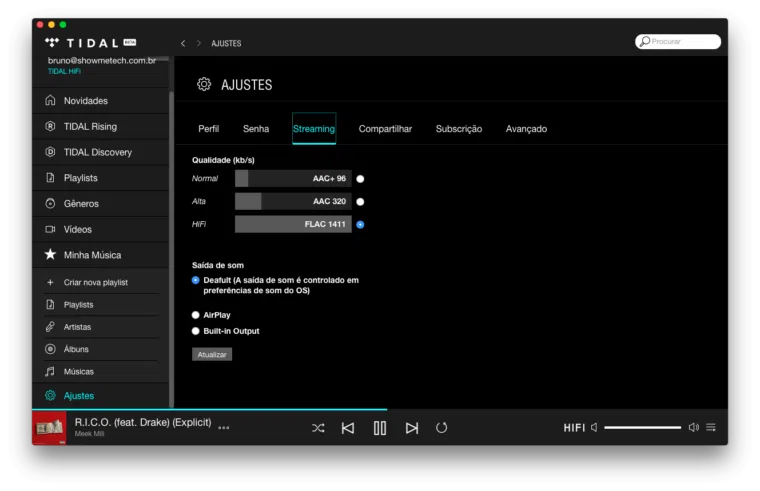
Task: Click the HIFI quality label in player
Action: point(574,428)
